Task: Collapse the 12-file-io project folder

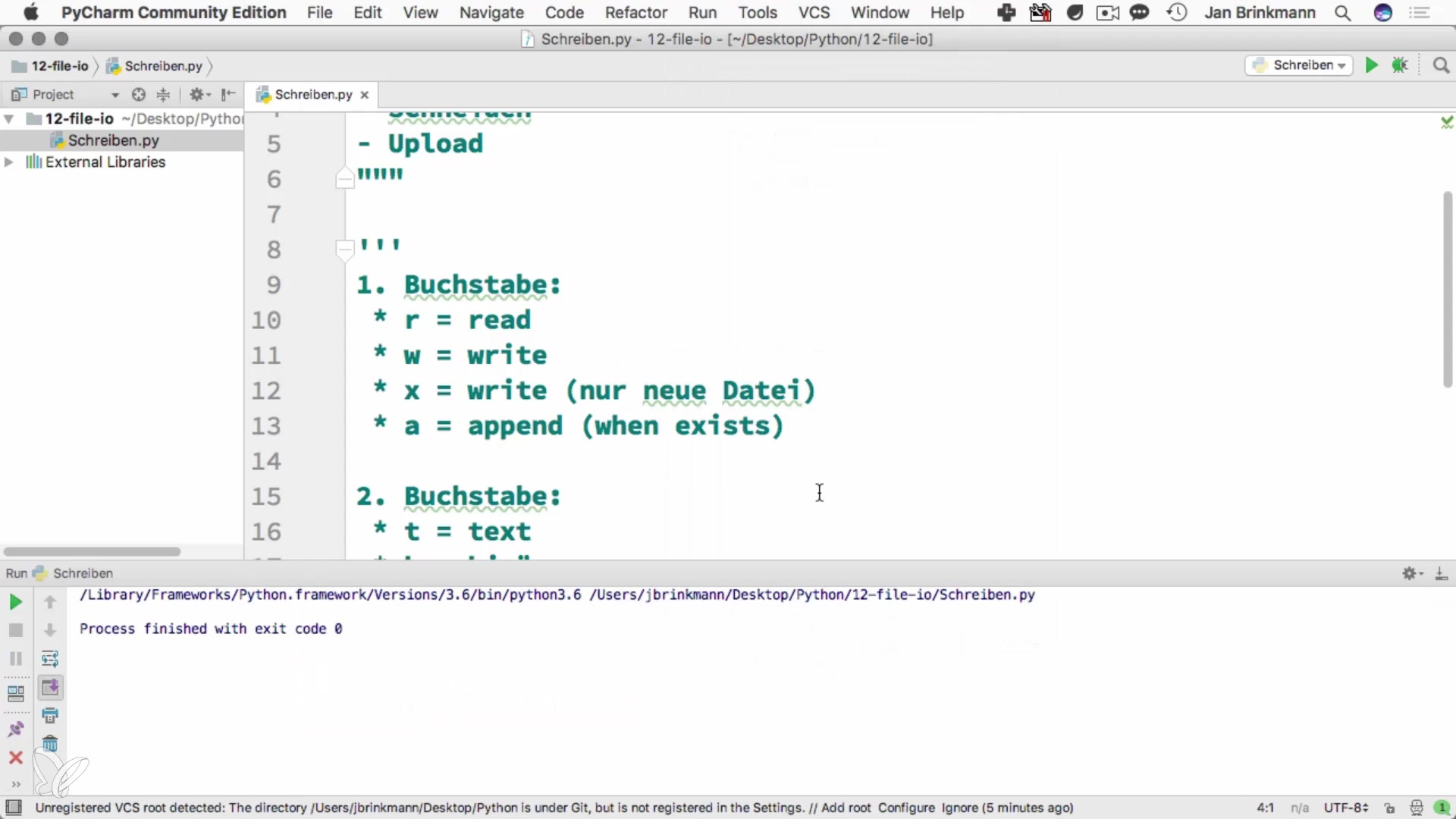Action: pos(9,119)
